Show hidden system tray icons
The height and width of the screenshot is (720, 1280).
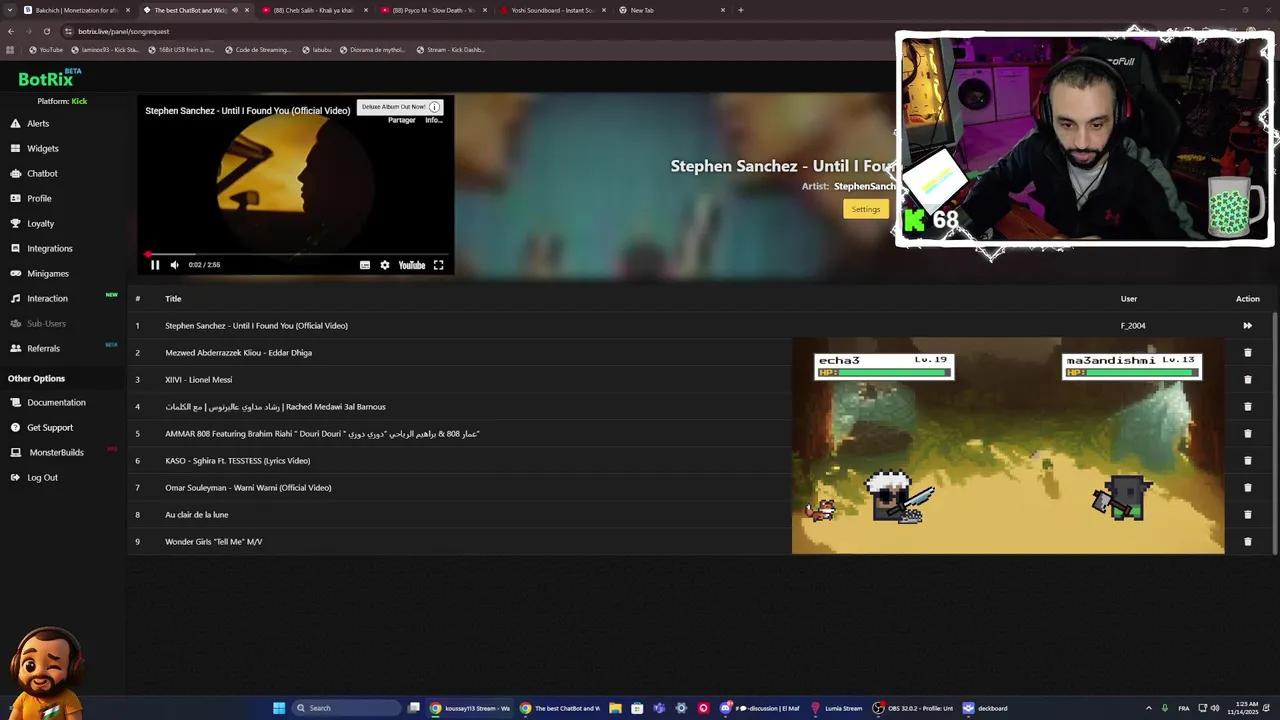point(1148,708)
